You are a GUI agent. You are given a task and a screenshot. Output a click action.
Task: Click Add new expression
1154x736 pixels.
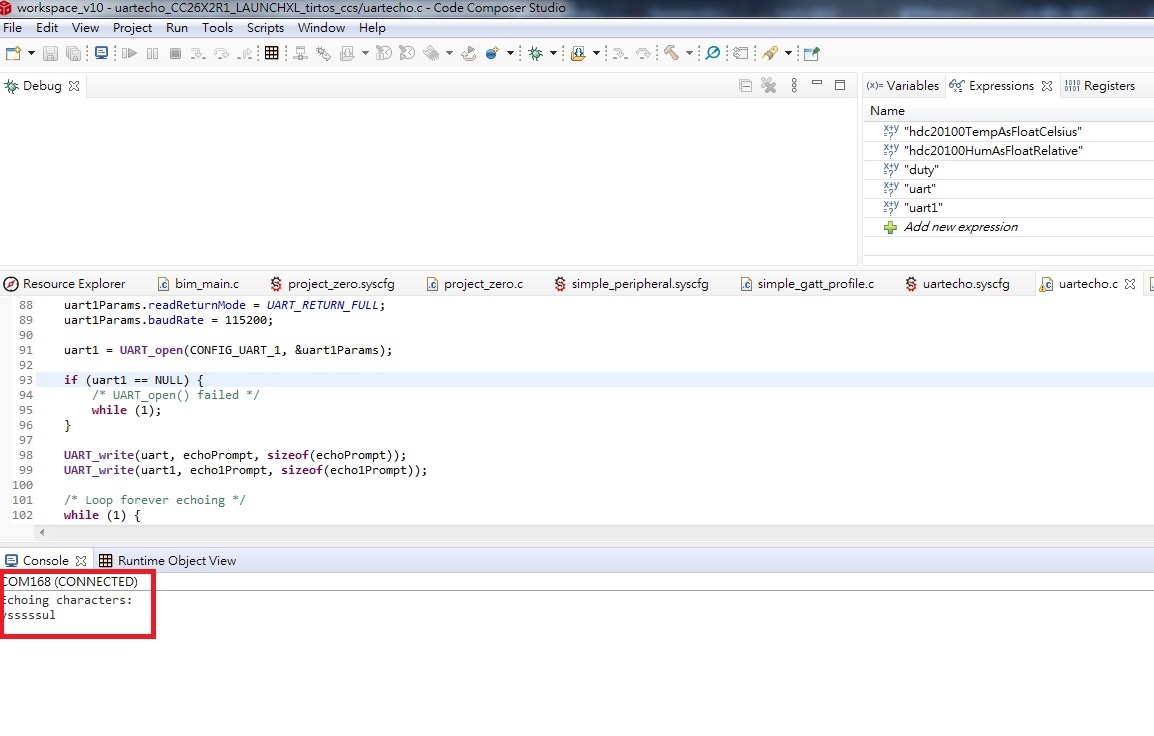tap(960, 227)
